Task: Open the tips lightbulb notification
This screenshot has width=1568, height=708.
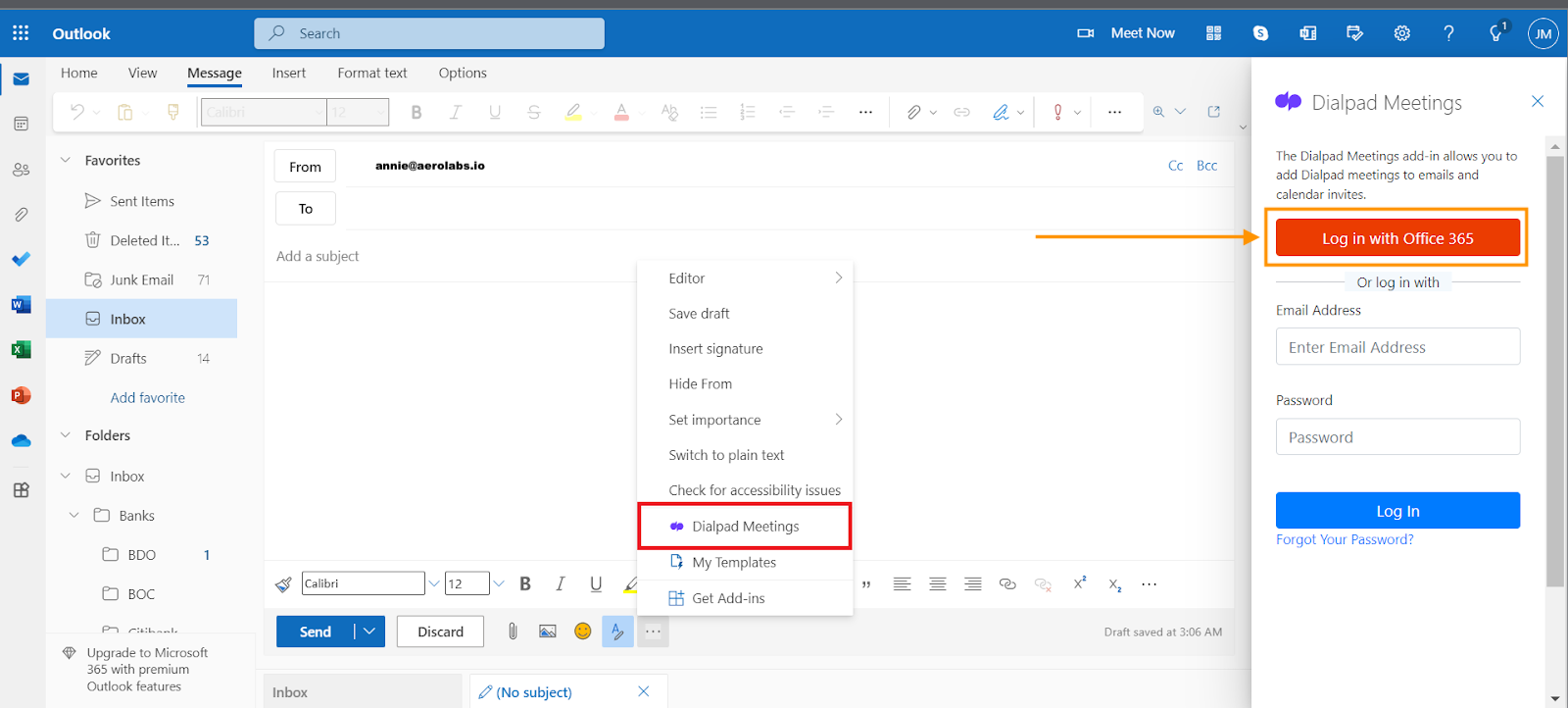Action: [x=1496, y=33]
